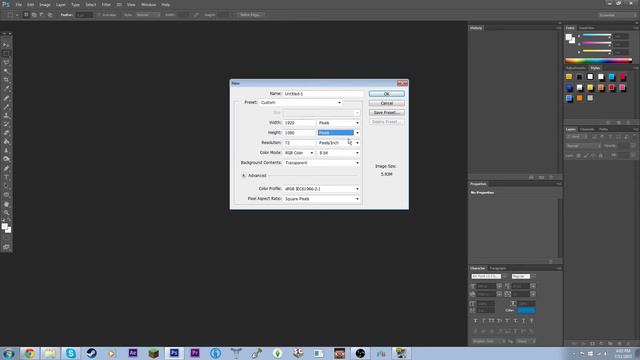Open After Effects from the taskbar

[x=133, y=353]
